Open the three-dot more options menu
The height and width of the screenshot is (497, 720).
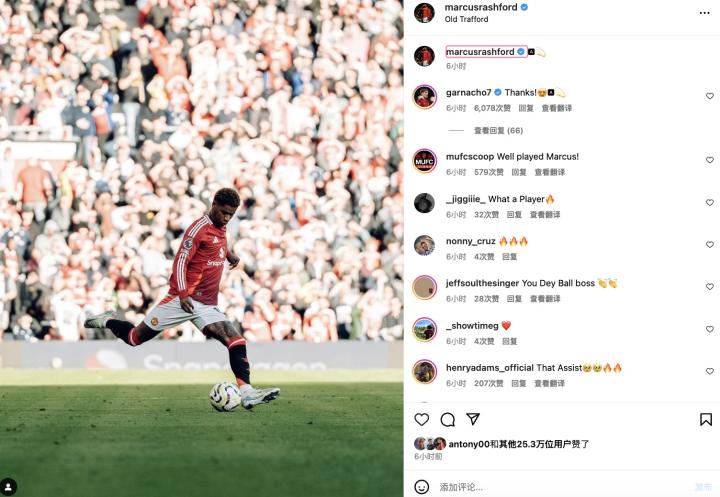pos(704,13)
